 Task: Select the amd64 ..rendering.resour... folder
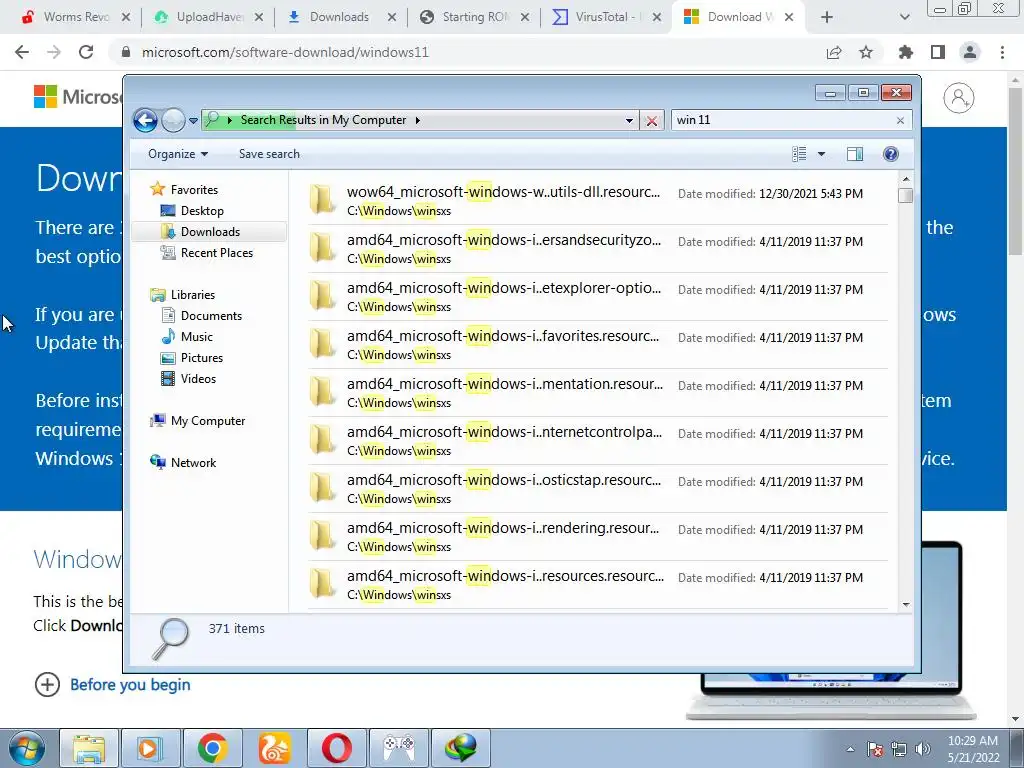pyautogui.click(x=598, y=537)
